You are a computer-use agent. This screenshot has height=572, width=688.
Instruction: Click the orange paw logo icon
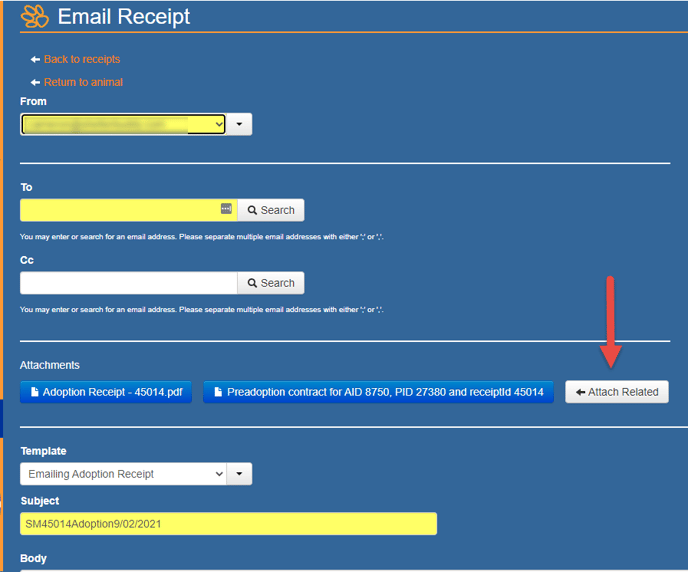coord(36,16)
